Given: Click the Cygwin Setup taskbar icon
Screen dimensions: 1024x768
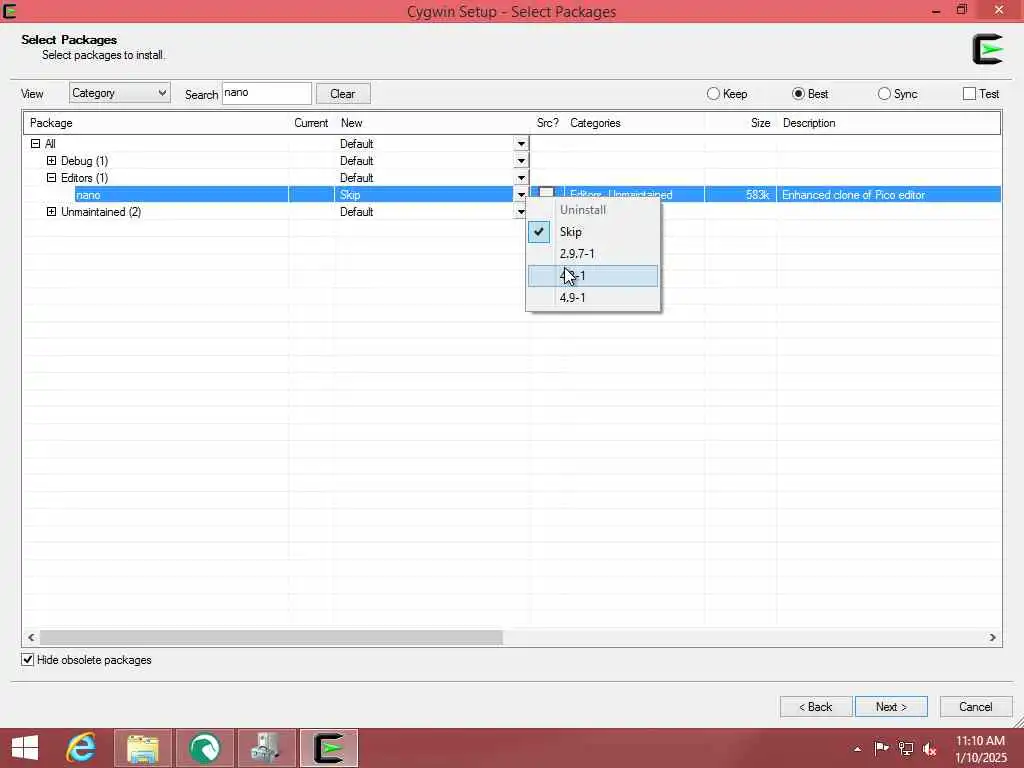Looking at the screenshot, I should click(x=328, y=748).
